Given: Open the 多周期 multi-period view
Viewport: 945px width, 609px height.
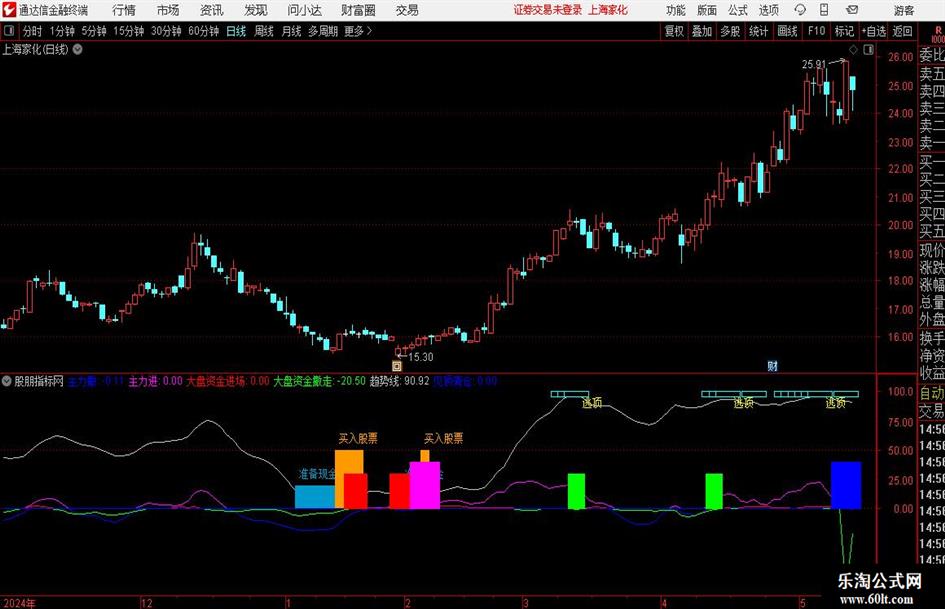Looking at the screenshot, I should pyautogui.click(x=323, y=31).
